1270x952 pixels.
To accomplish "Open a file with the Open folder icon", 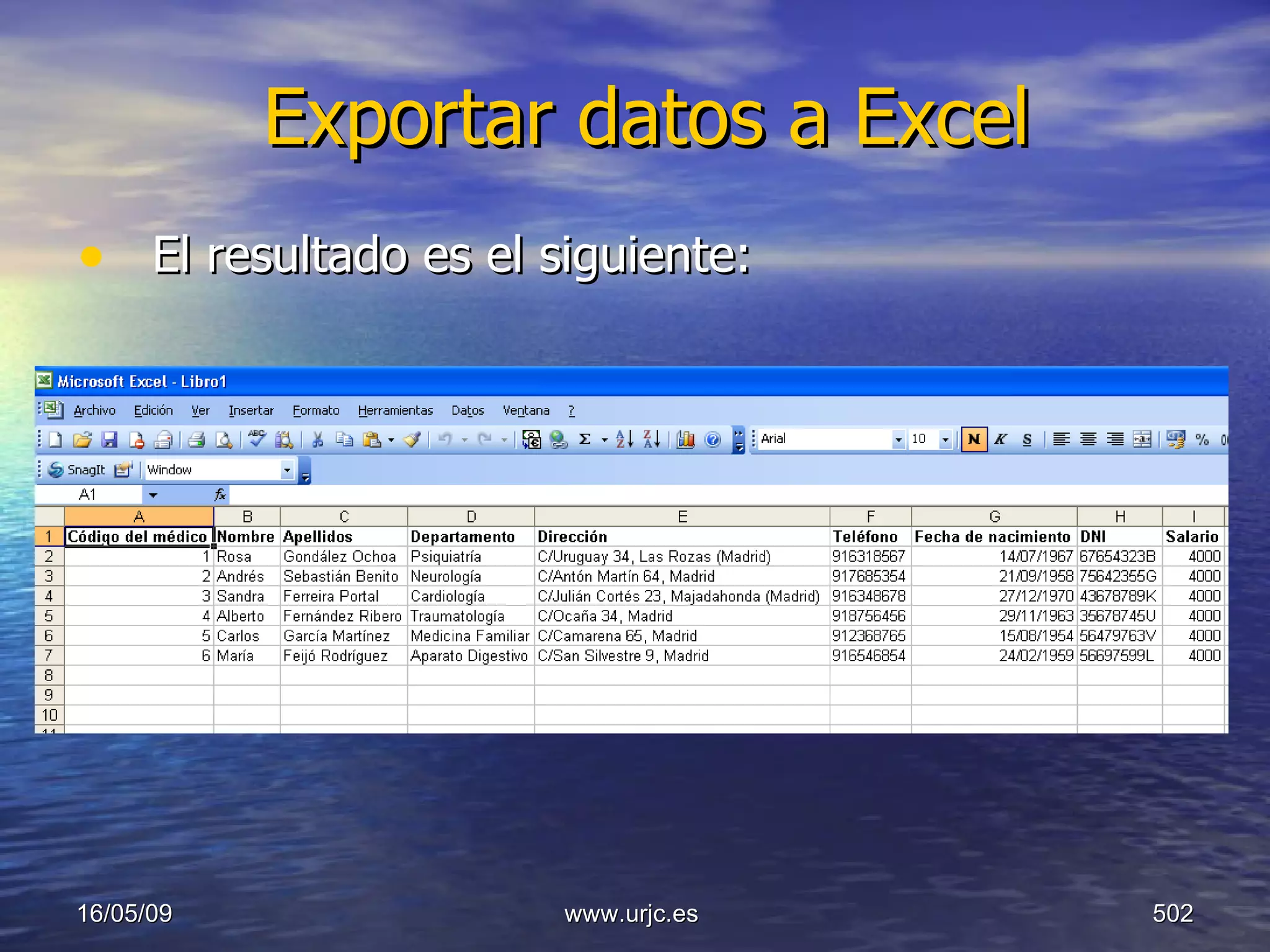I will (x=82, y=439).
